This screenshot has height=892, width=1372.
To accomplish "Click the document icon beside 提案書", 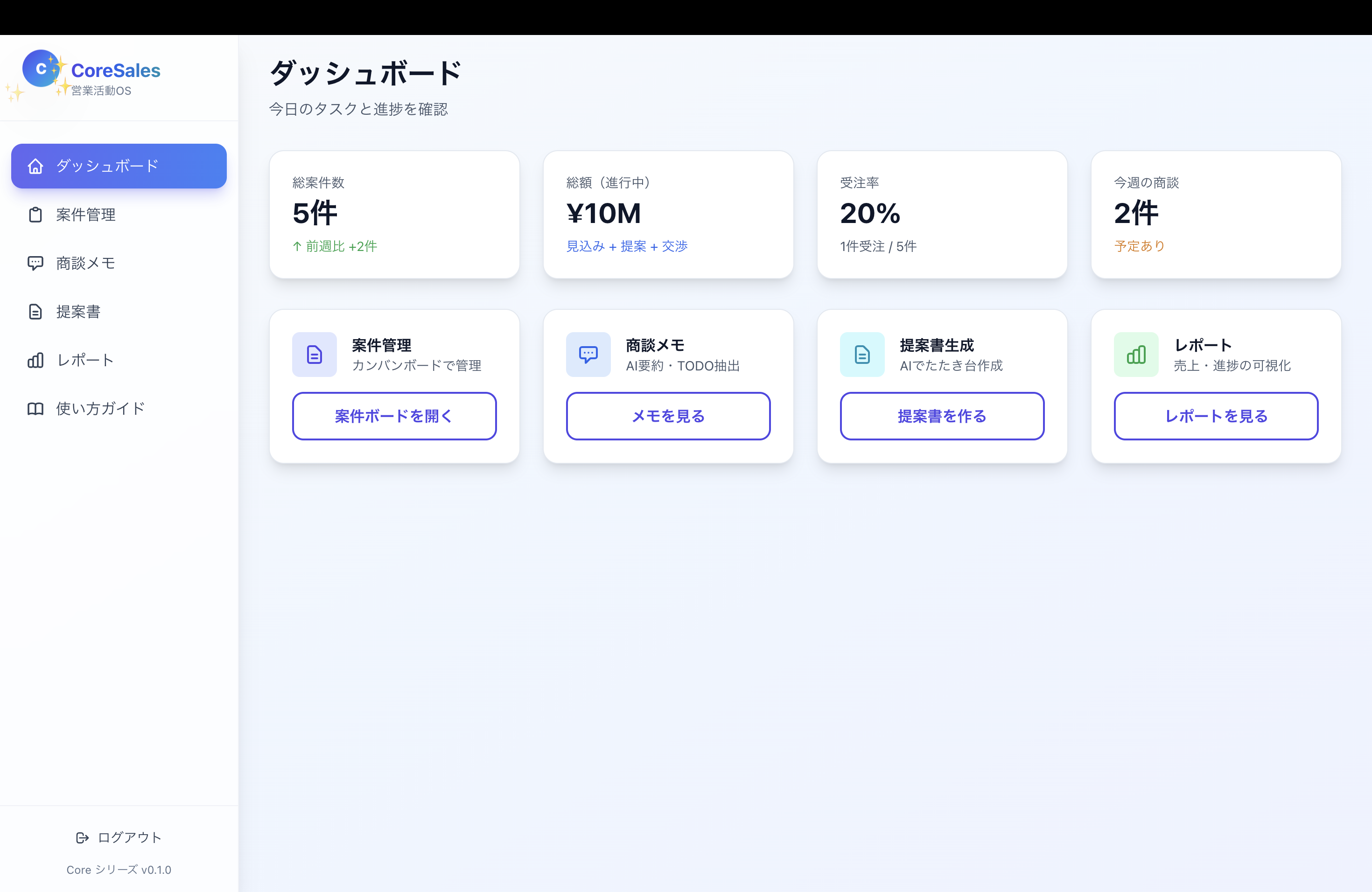I will [x=35, y=312].
